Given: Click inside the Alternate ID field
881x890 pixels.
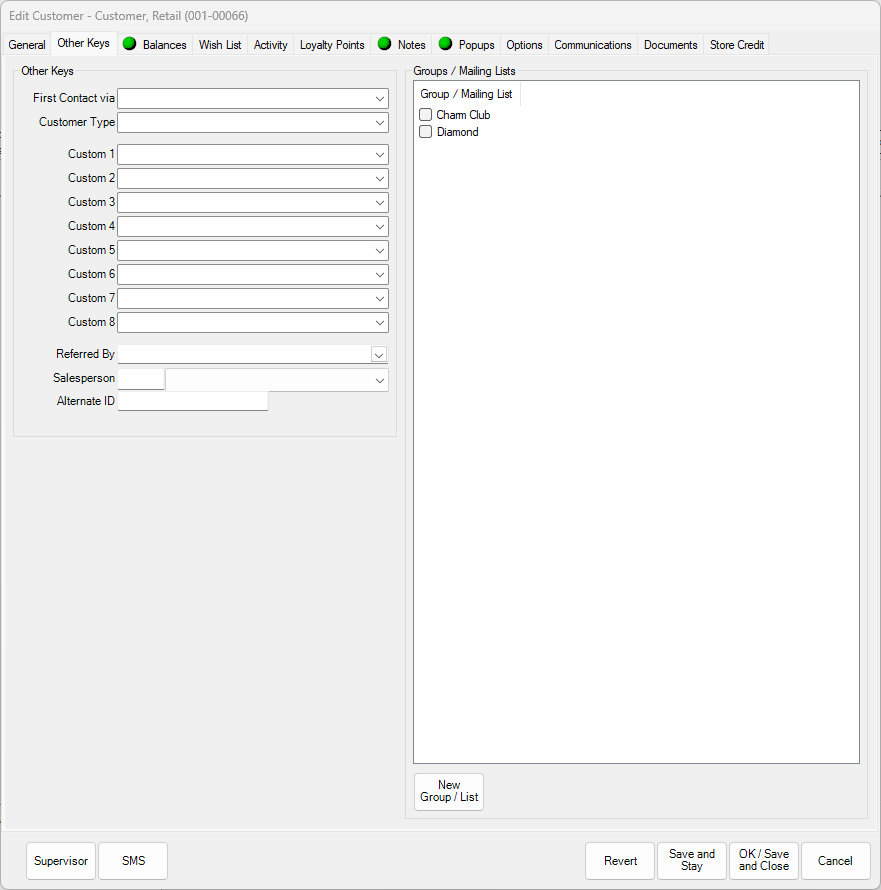Looking at the screenshot, I should (x=192, y=400).
